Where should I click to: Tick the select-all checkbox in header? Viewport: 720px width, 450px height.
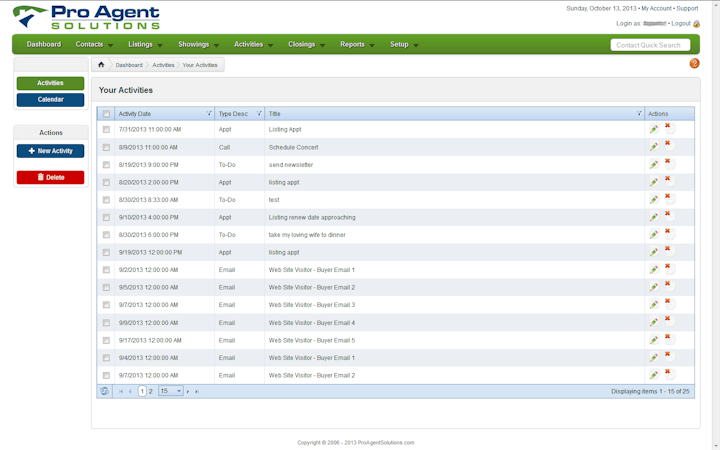[106, 113]
